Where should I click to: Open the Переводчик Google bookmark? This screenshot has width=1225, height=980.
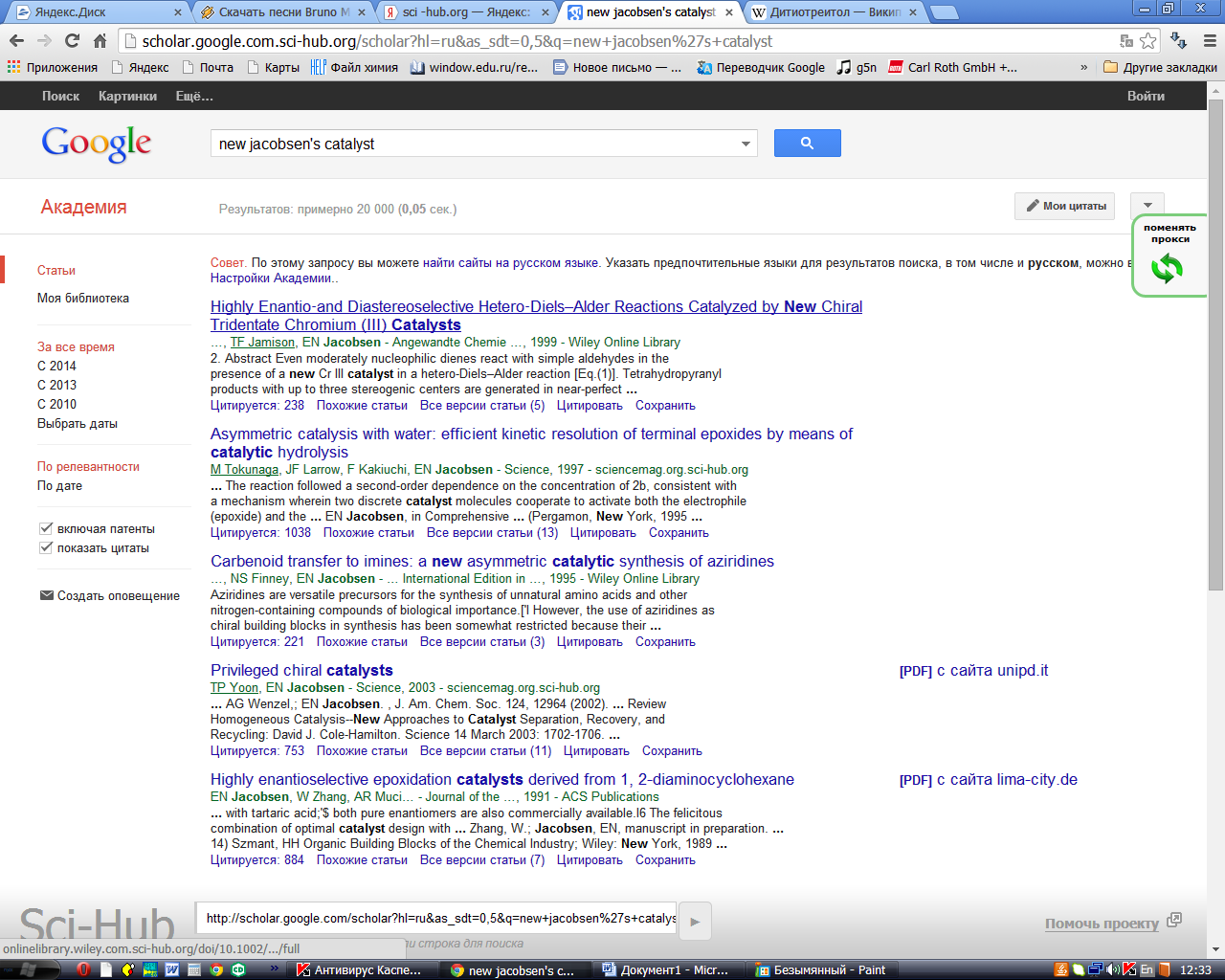tap(761, 67)
